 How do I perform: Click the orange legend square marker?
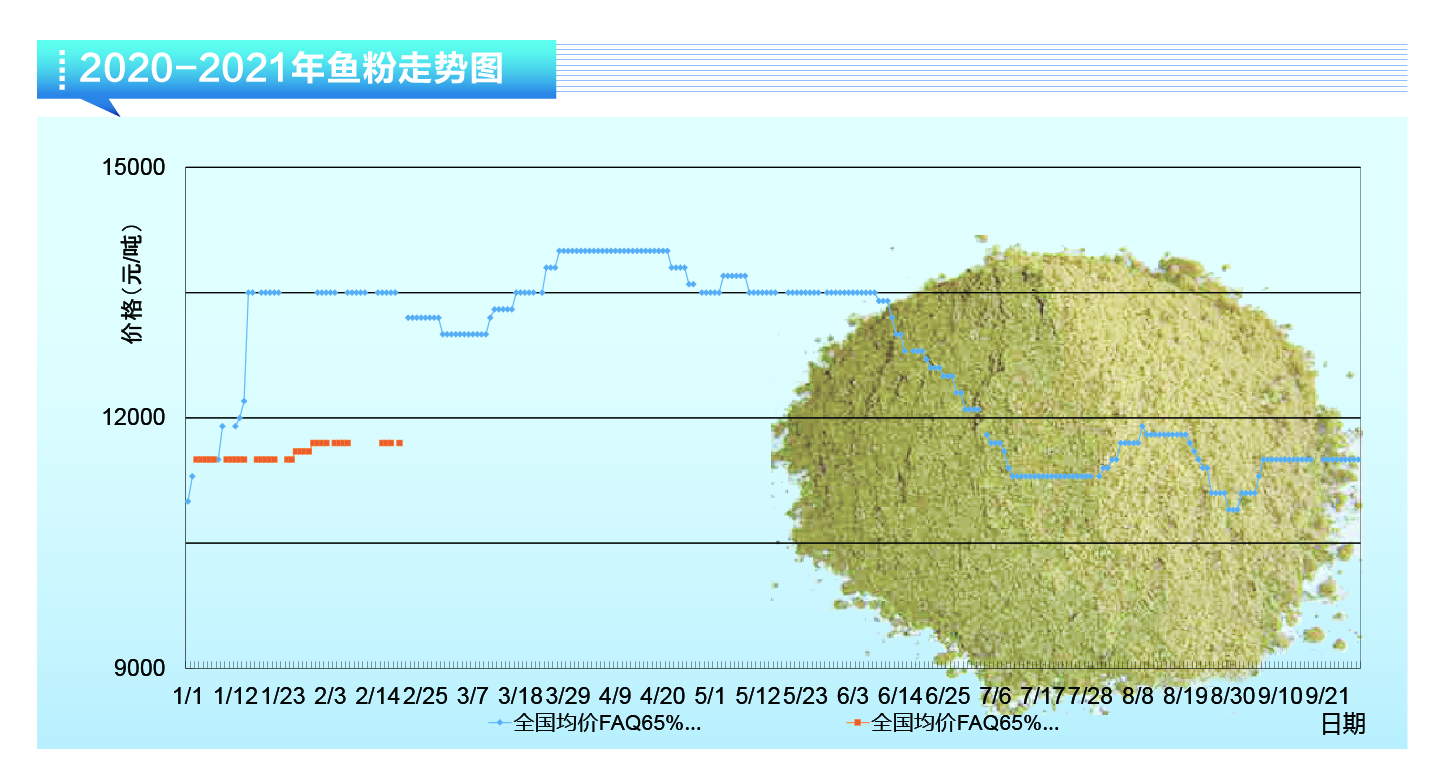tap(854, 723)
